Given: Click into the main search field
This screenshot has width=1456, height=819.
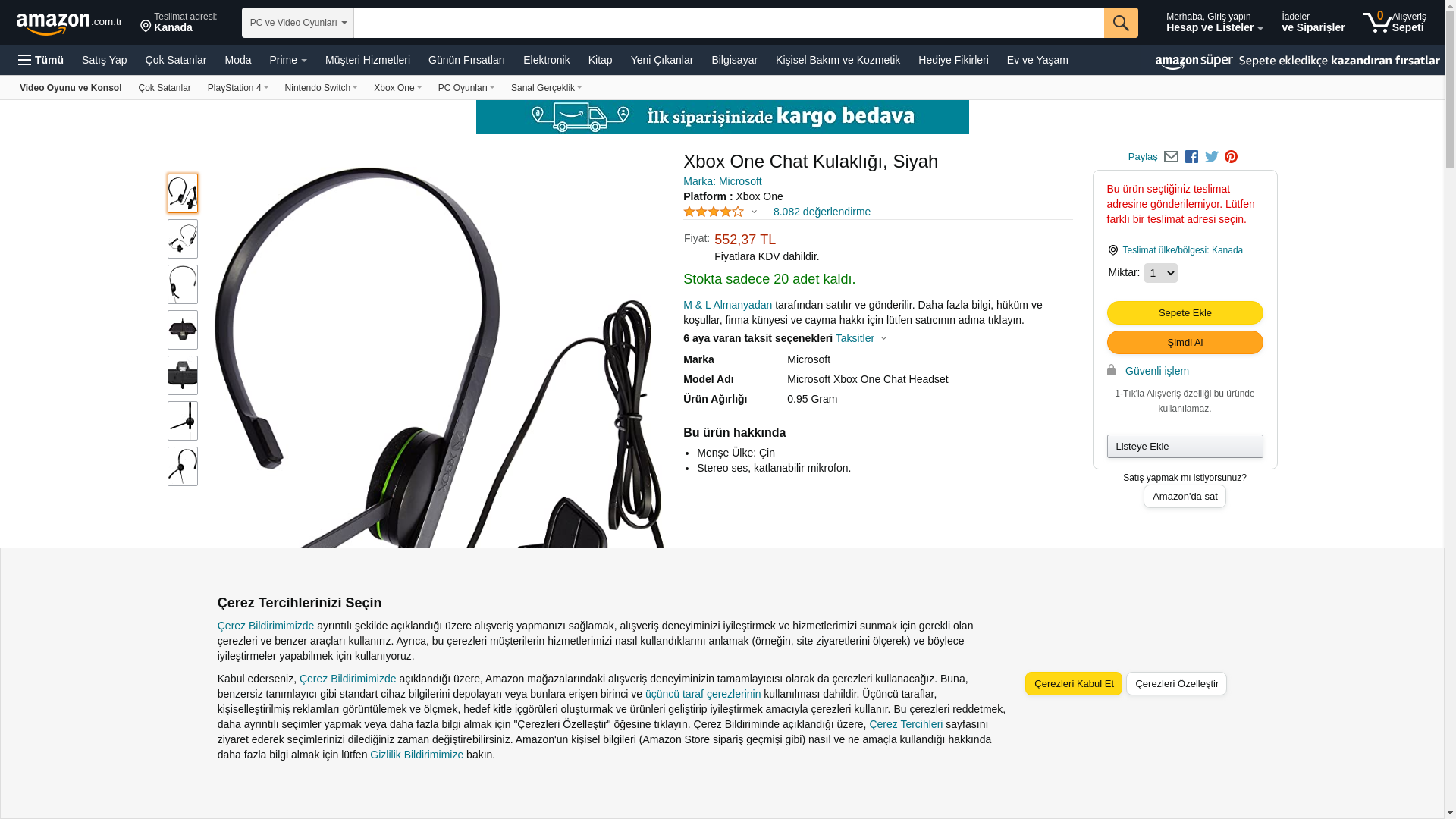Looking at the screenshot, I should pos(729,23).
